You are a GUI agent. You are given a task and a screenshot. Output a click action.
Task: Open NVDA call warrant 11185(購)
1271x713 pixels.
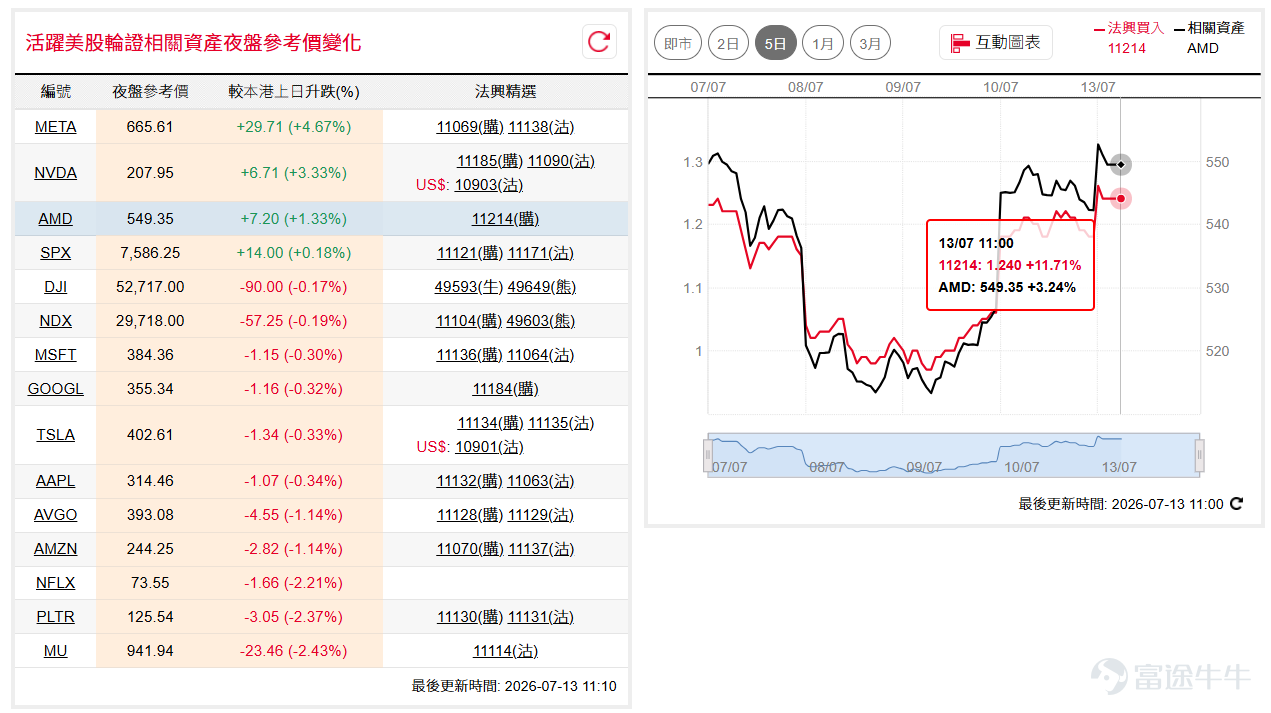click(490, 161)
